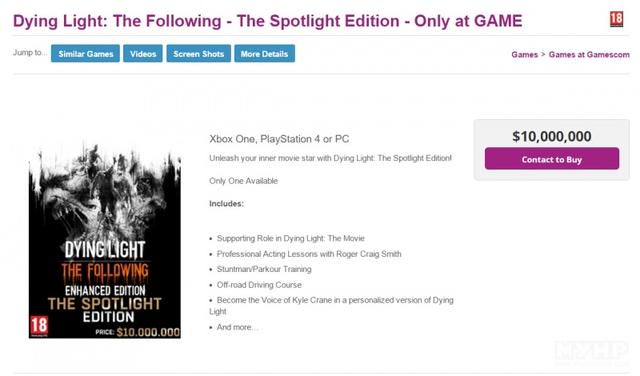Image resolution: width=640 pixels, height=376 pixels.
Task: Open Games at Gamescom breadcrumb link
Action: (589, 55)
